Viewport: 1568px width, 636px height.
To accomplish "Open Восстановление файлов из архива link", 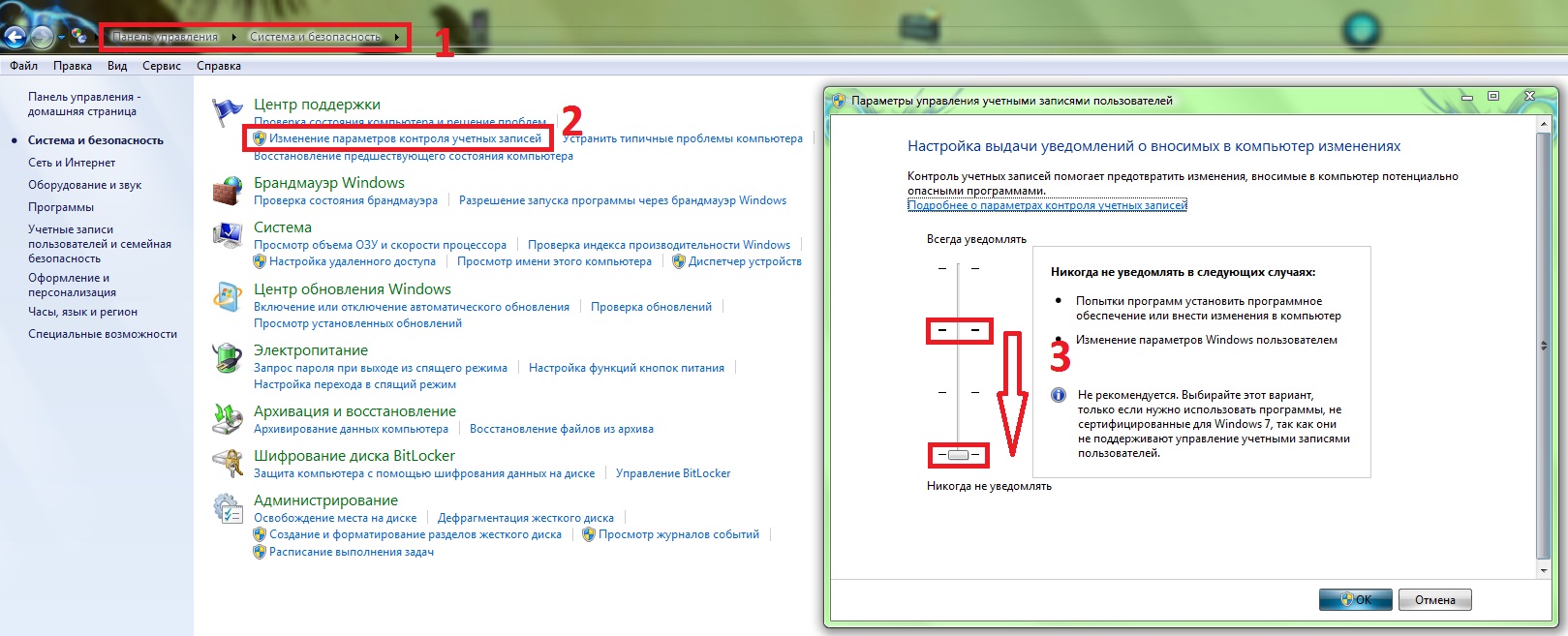I will pos(562,429).
